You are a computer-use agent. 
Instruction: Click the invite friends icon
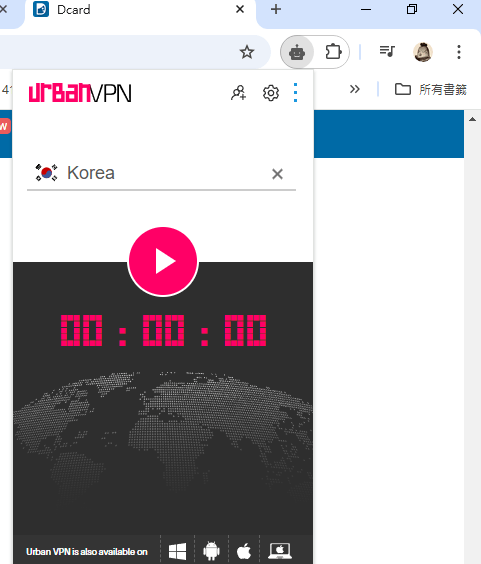(239, 93)
